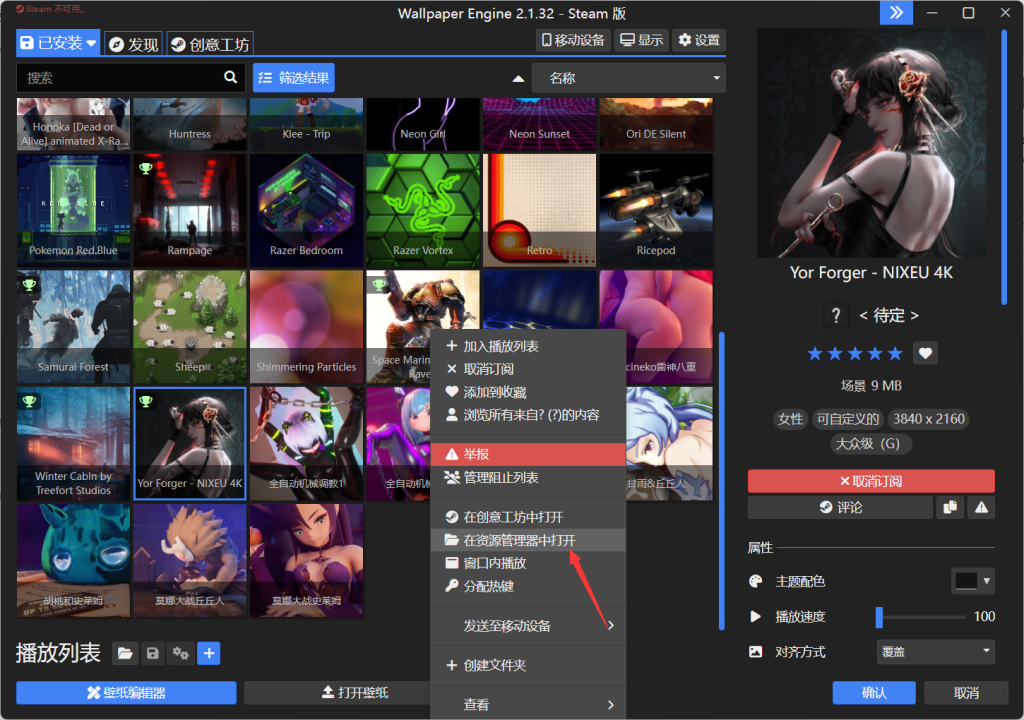The image size is (1024, 720).
Task: Click the wallpaper list vertical scrollbar
Action: 722,481
